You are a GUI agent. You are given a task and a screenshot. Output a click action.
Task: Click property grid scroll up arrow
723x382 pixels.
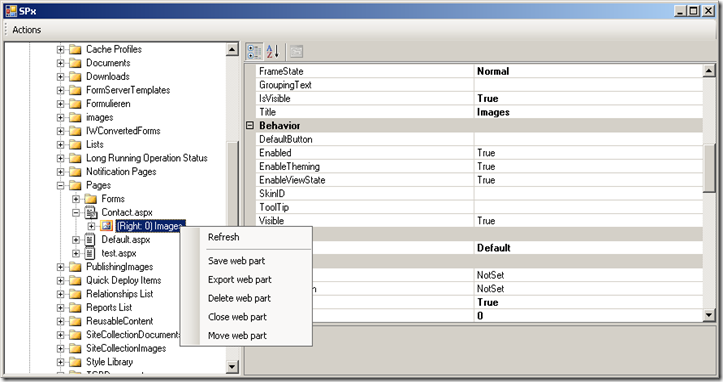pos(709,71)
